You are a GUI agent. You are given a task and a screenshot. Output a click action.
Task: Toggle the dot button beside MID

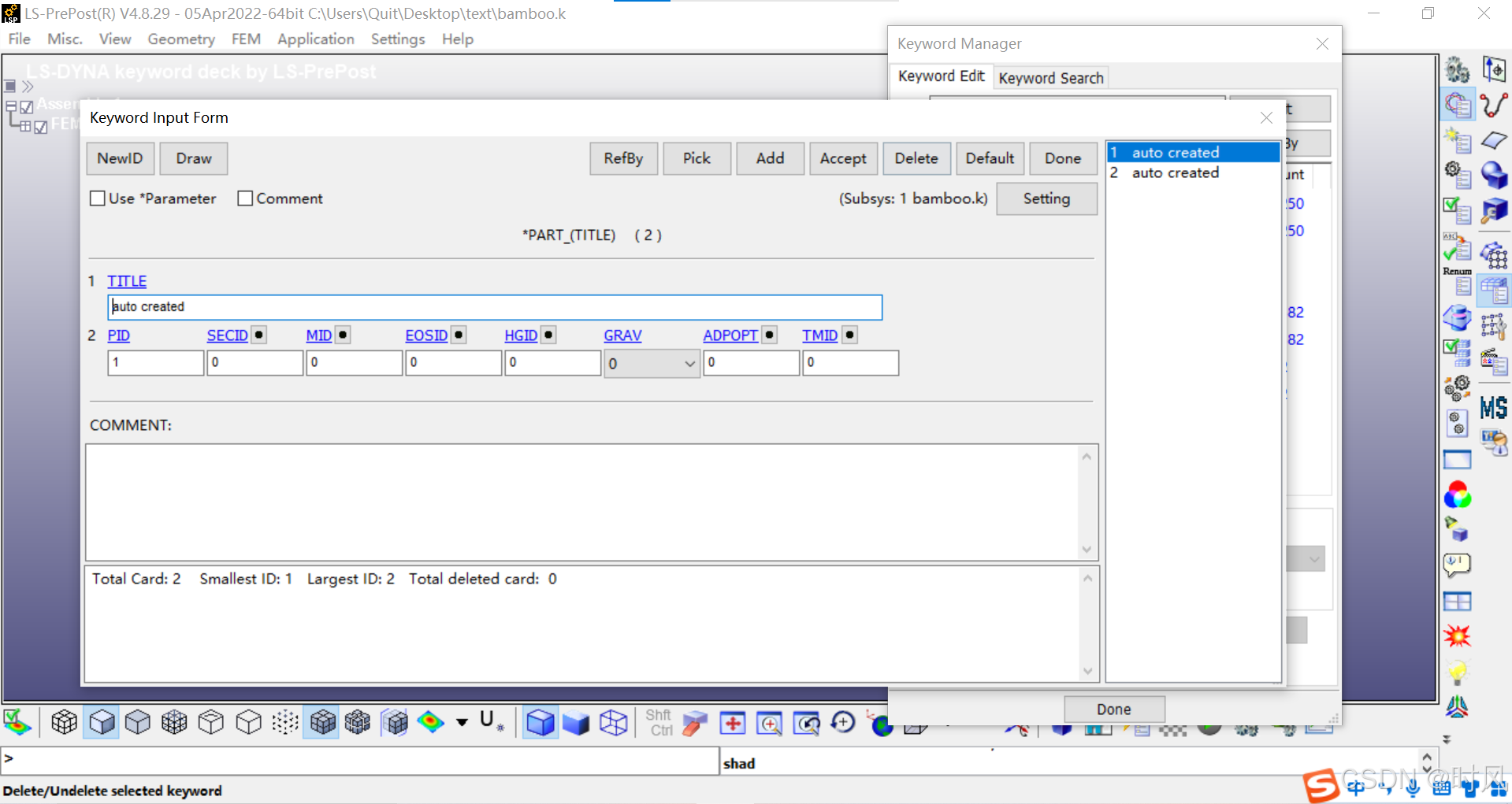coord(343,335)
